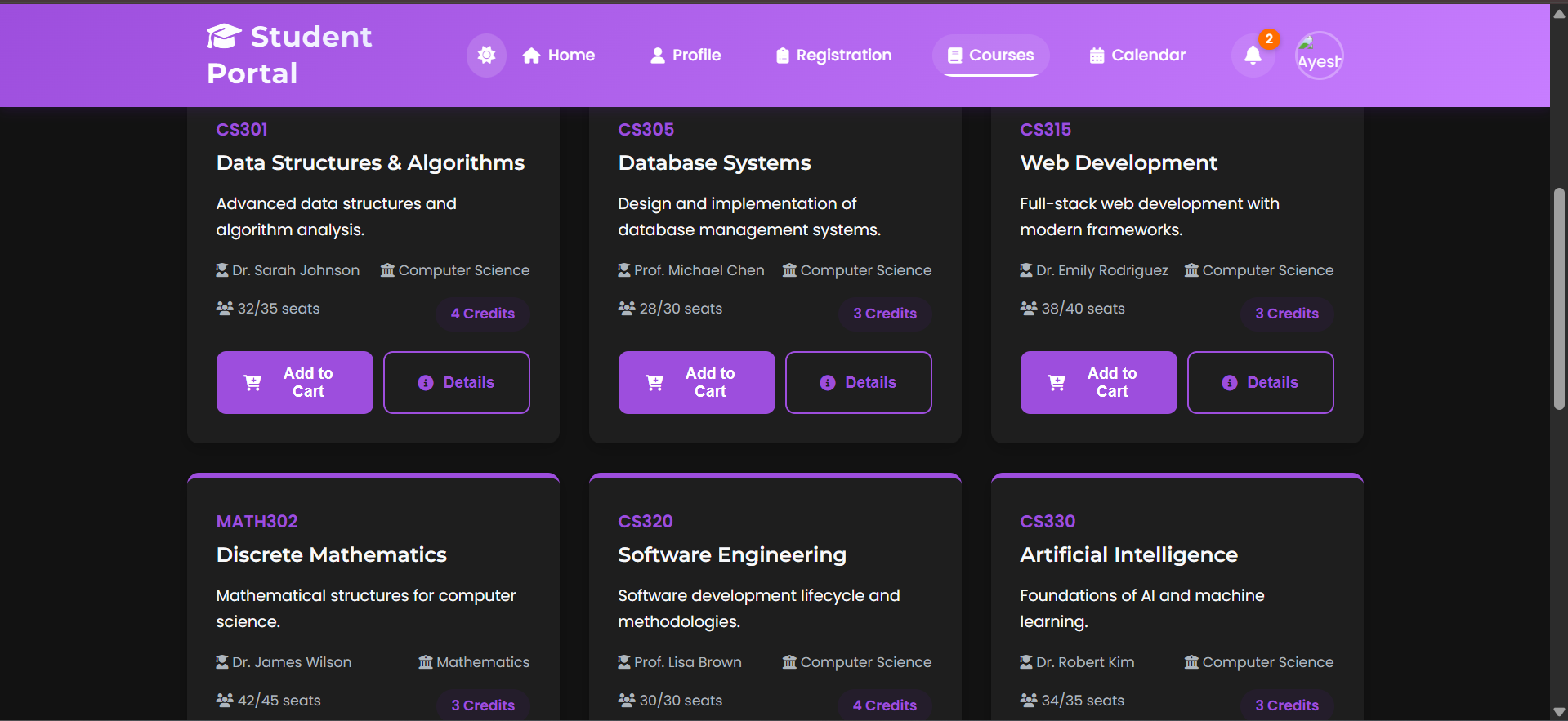The width and height of the screenshot is (1568, 721).
Task: Click instructor icon beside Prof. Michael Chen
Action: (624, 269)
